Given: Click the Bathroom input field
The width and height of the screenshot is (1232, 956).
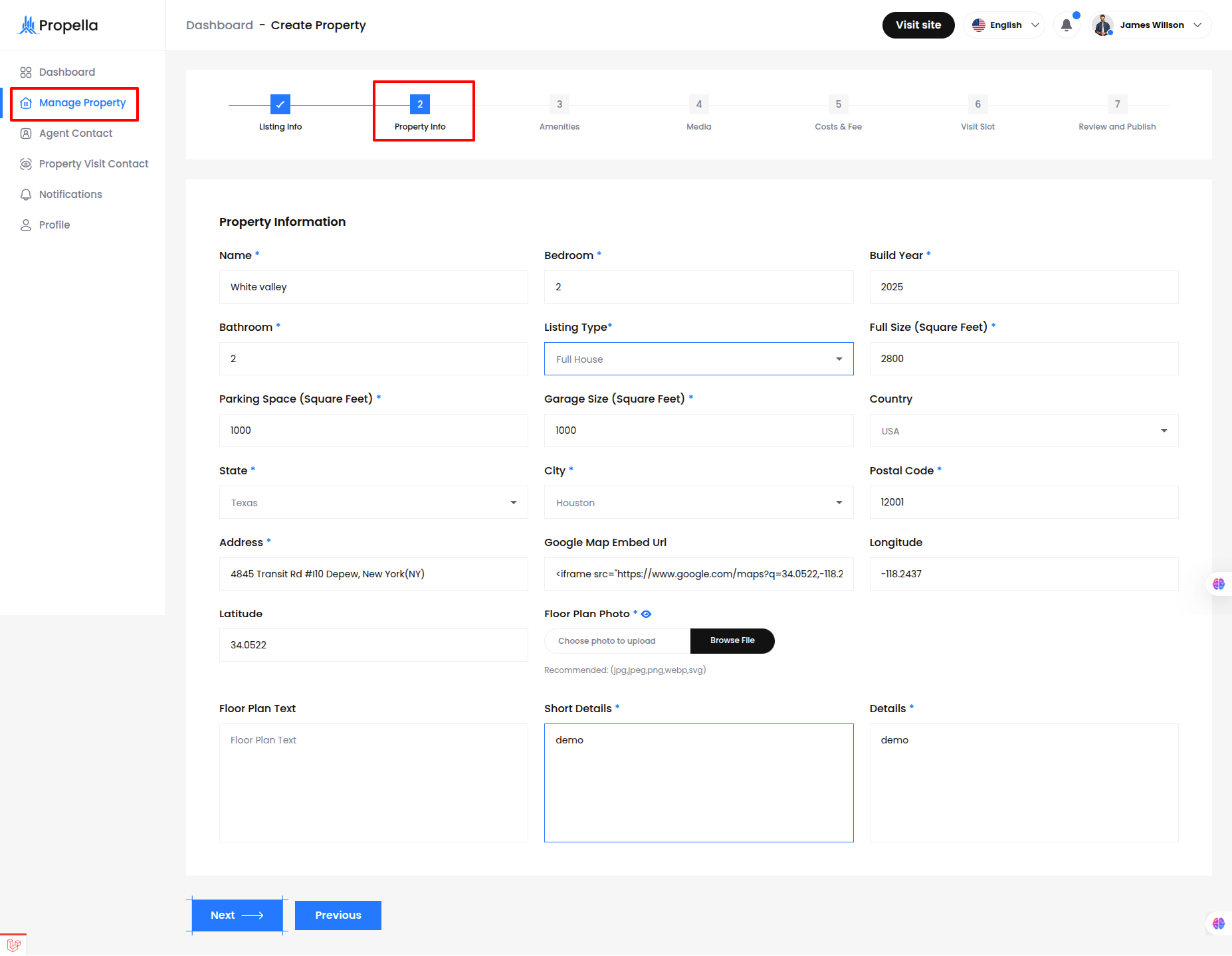Looking at the screenshot, I should (373, 359).
